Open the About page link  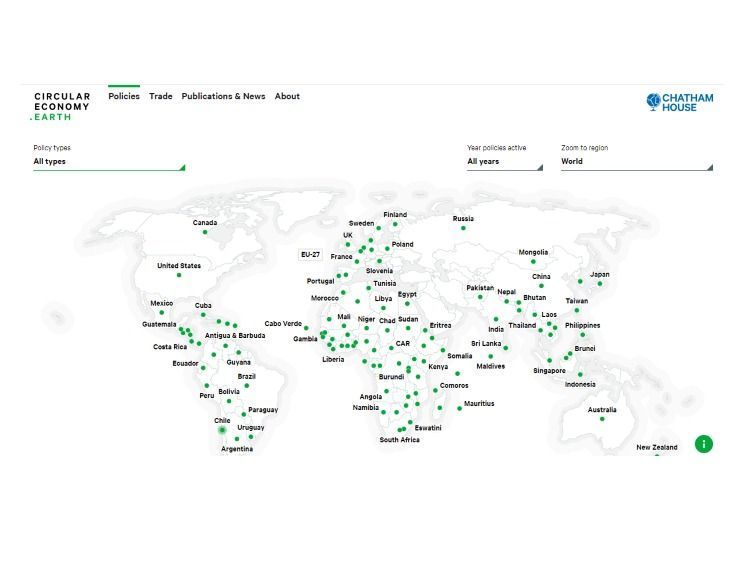(x=287, y=97)
